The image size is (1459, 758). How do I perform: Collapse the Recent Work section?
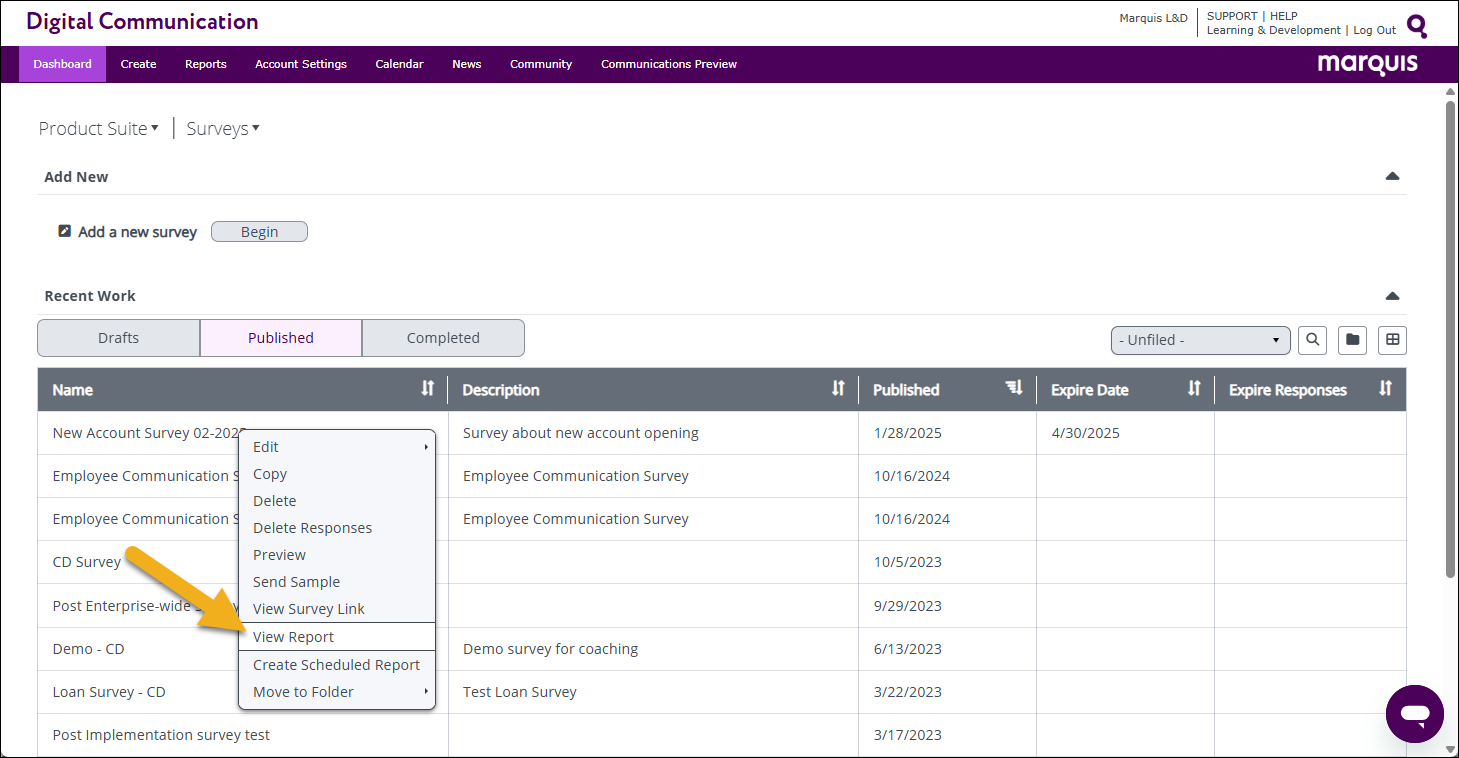coord(1392,296)
